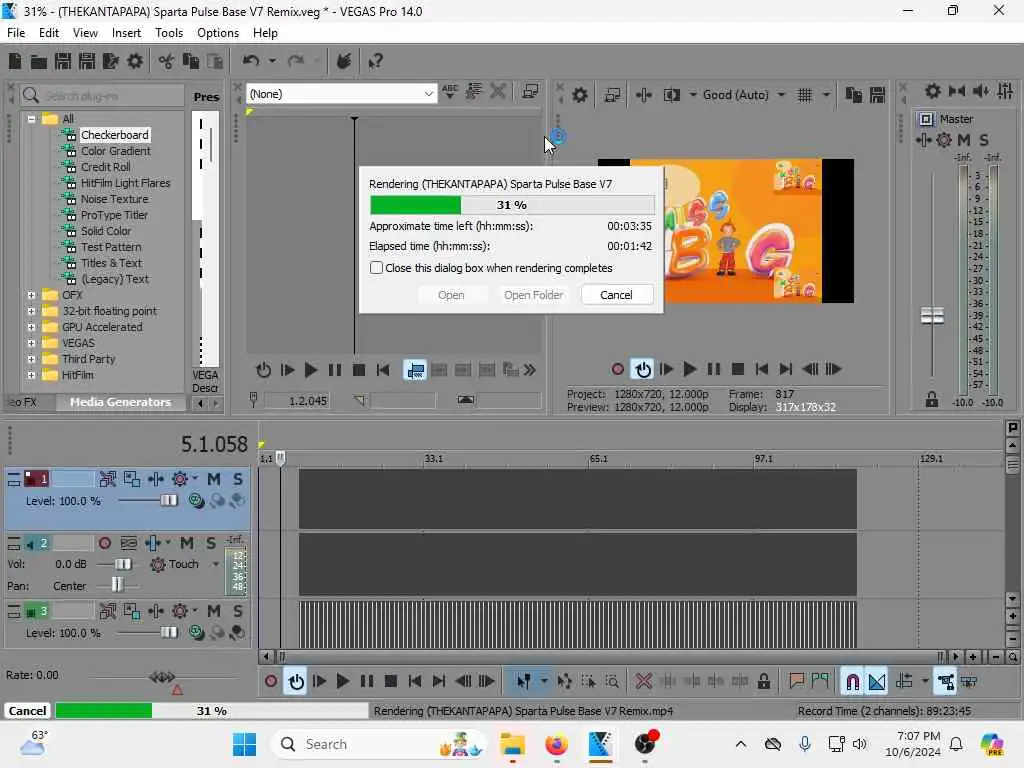Click the overlays grid icon in preview
Screen dimensions: 1024x768
click(805, 95)
